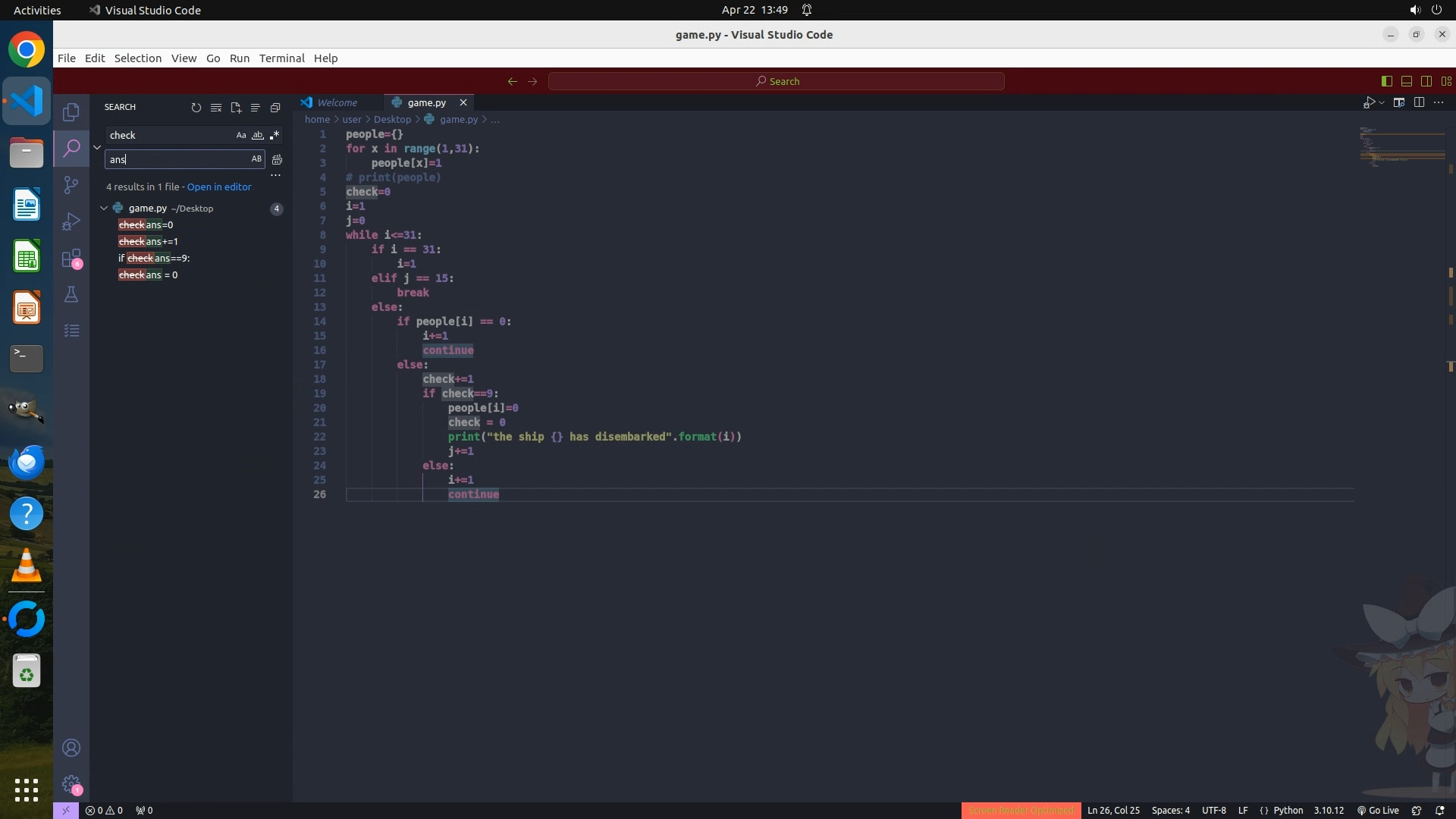Click Run Python File play icon
The image size is (1456, 819).
point(1369,102)
